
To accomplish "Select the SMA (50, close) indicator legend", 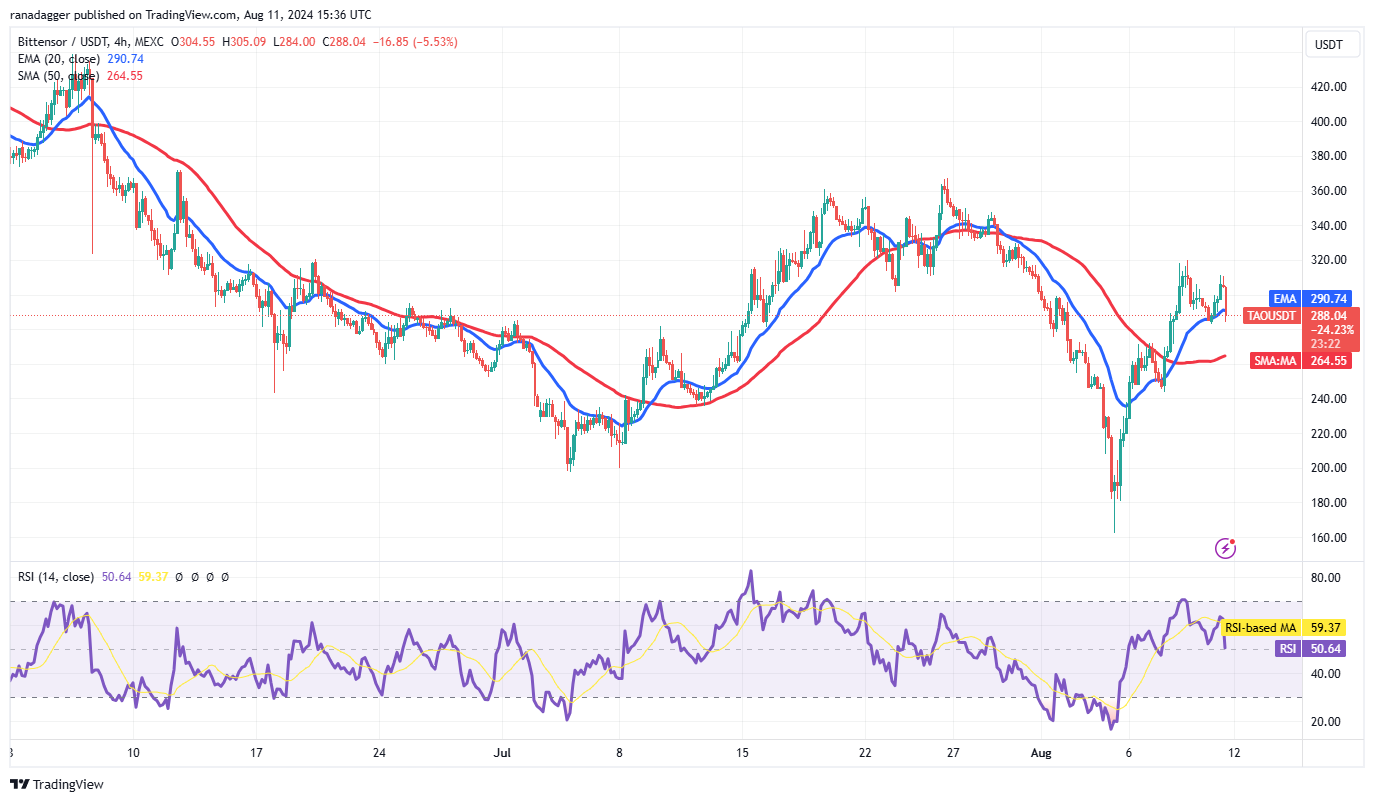I will point(57,75).
